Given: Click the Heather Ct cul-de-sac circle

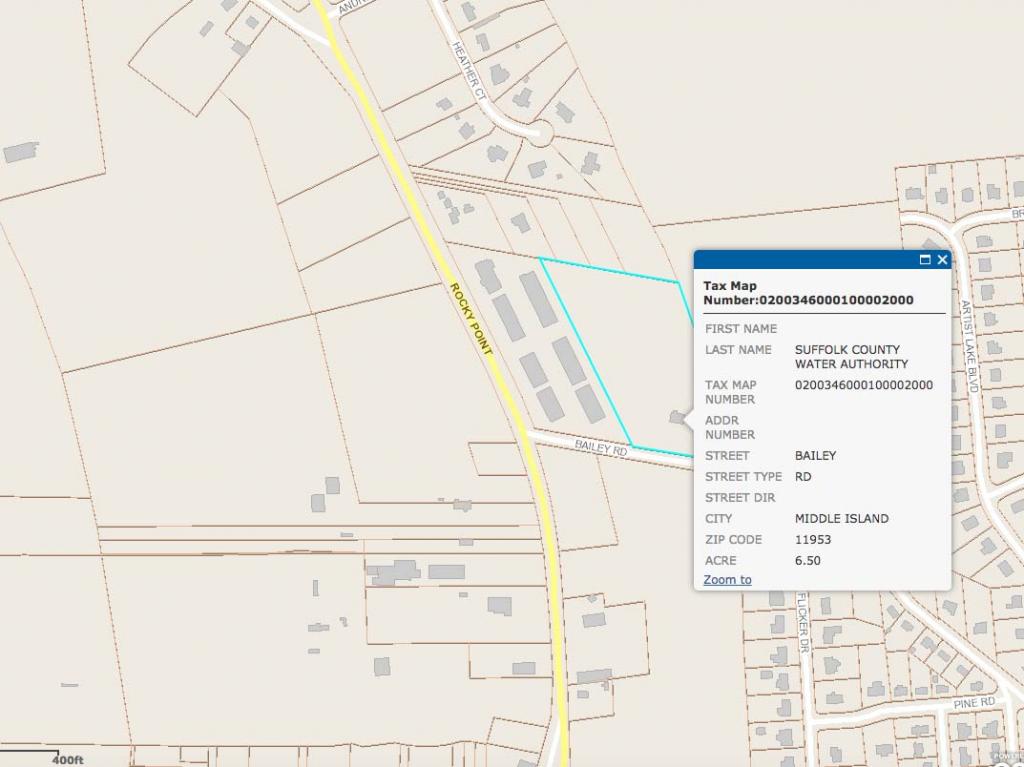Looking at the screenshot, I should tap(540, 131).
